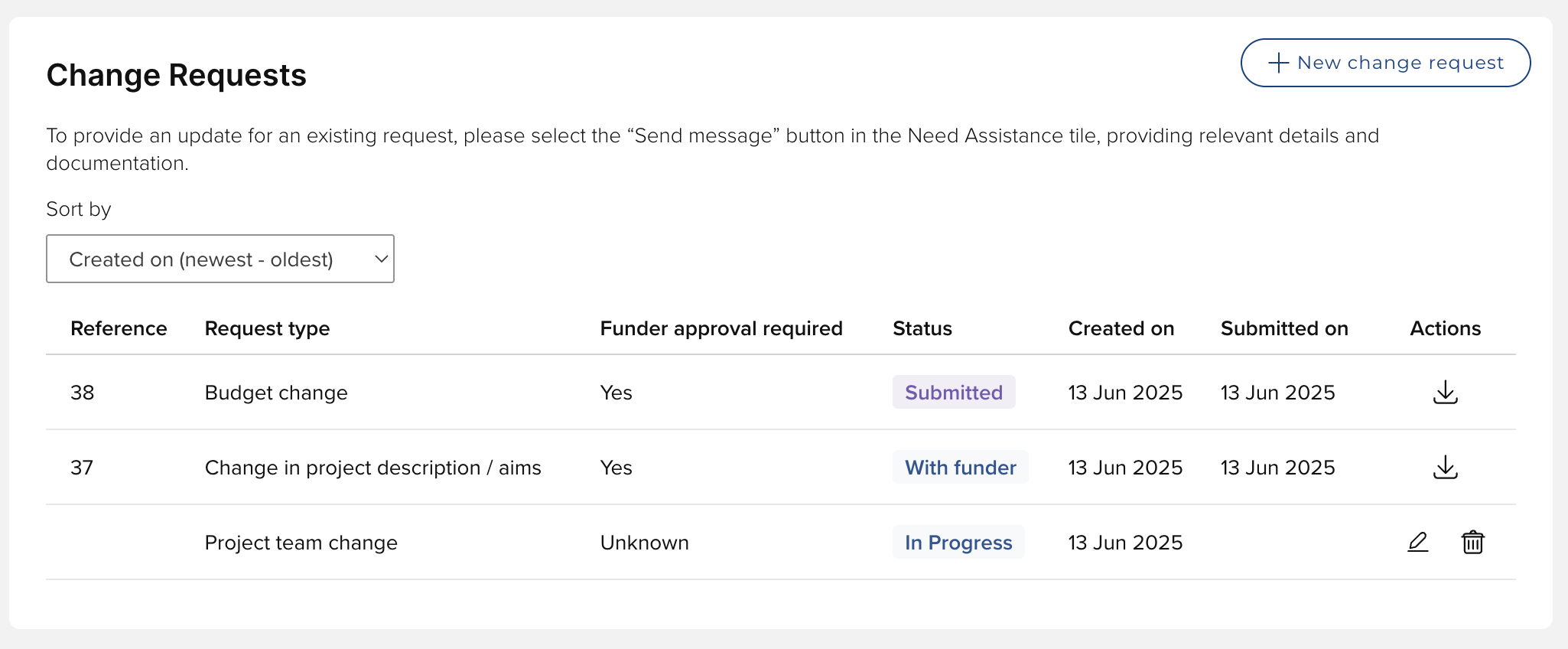The width and height of the screenshot is (1568, 649).
Task: Click reference number 37
Action: coord(82,468)
